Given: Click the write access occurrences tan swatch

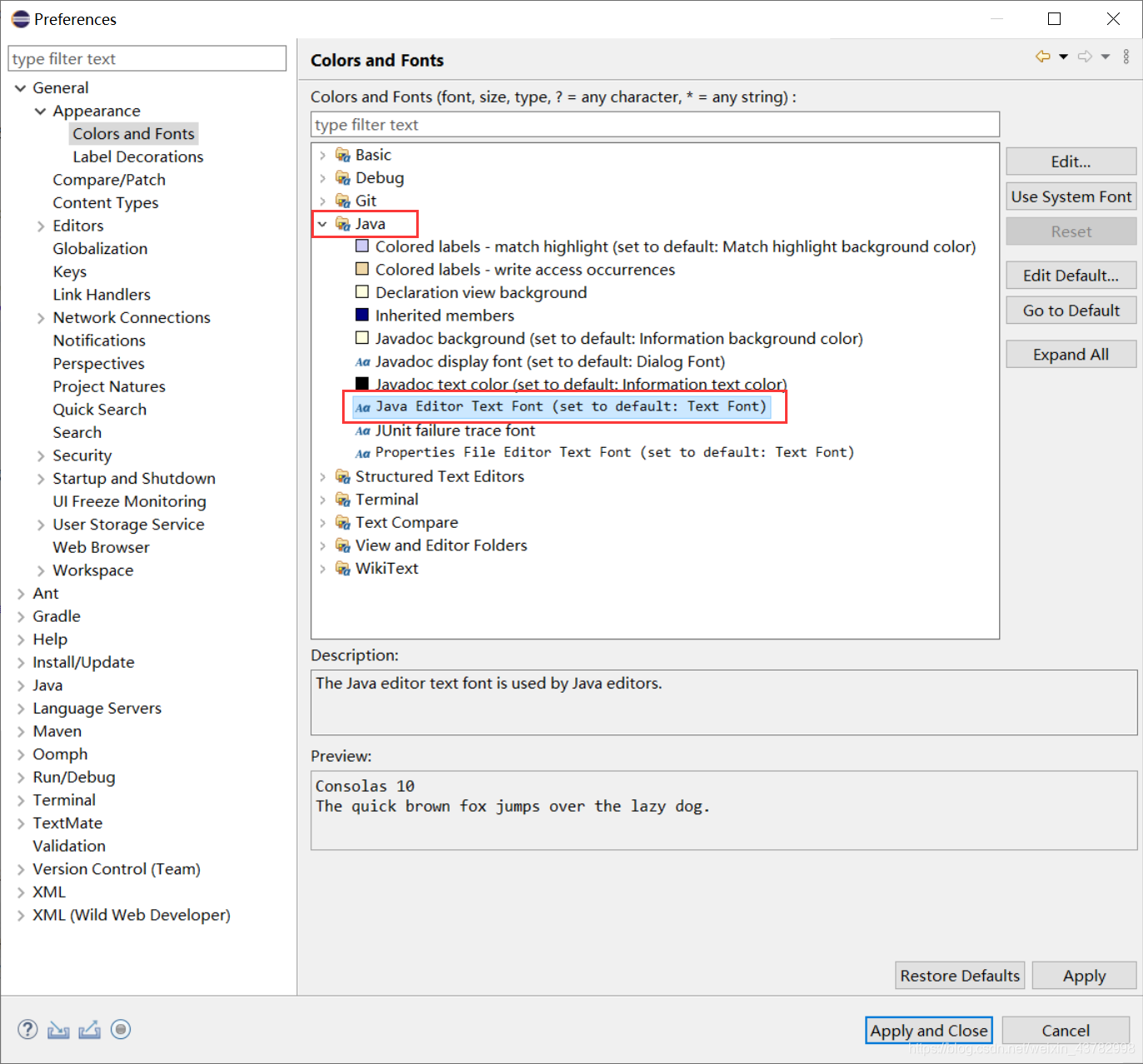Looking at the screenshot, I should point(362,269).
